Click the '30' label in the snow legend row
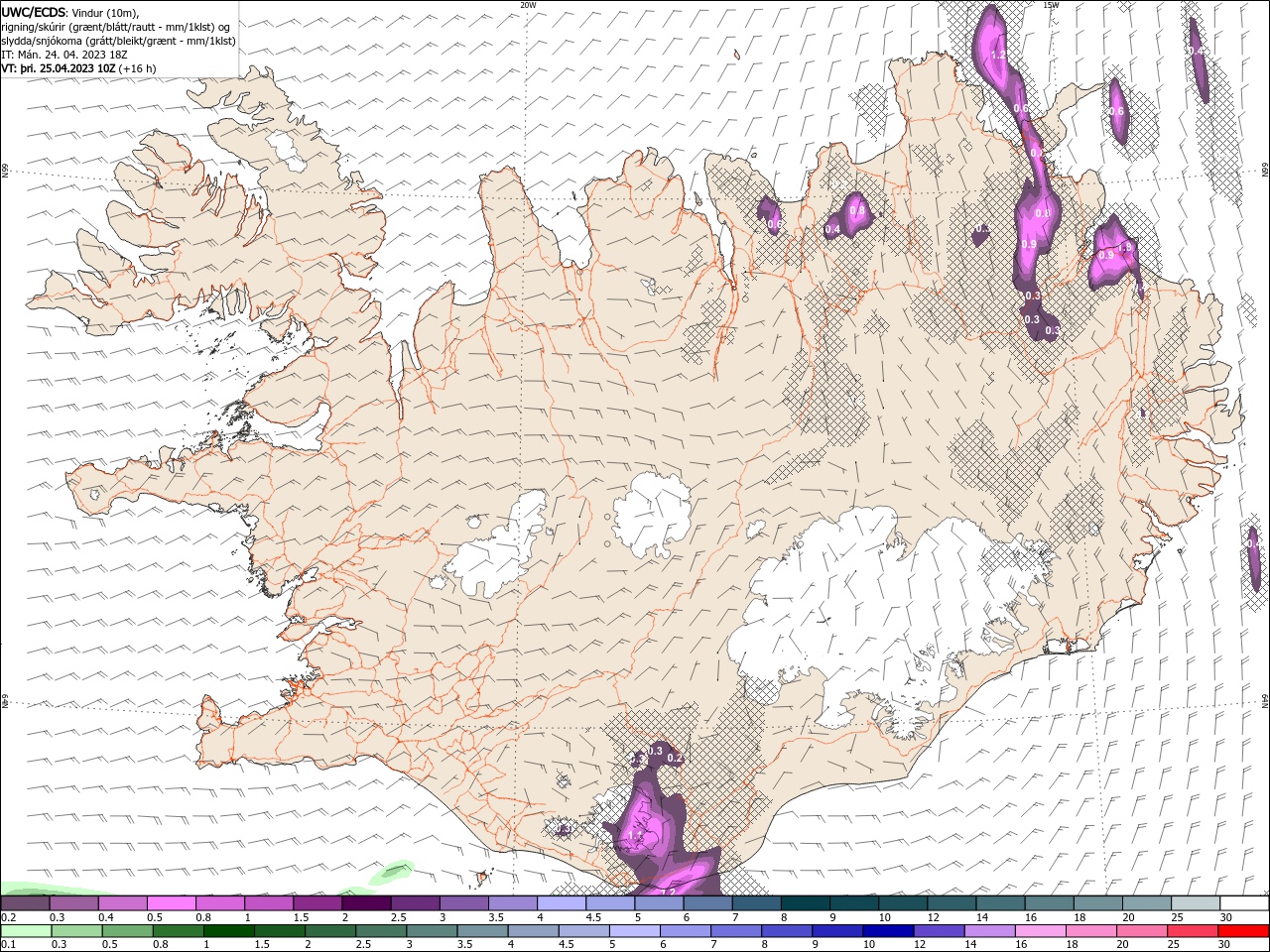 (1226, 917)
